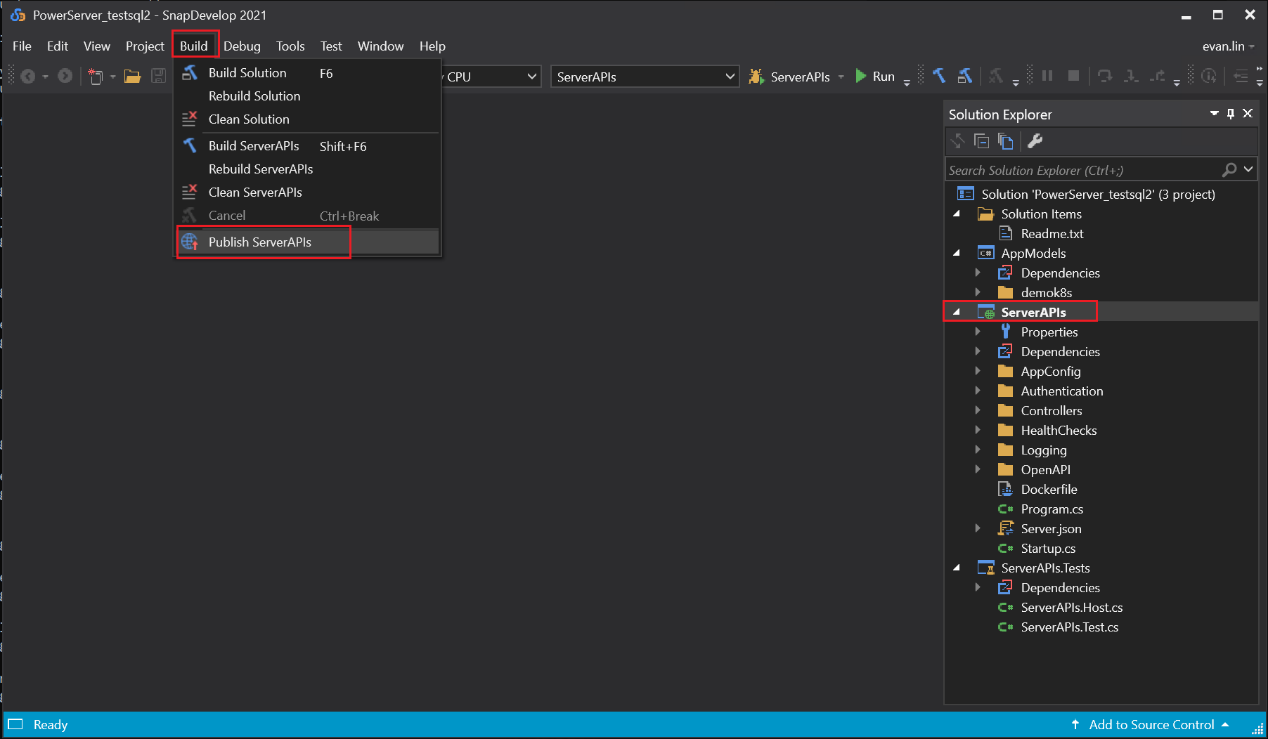Open the Debug menu
The height and width of the screenshot is (739, 1268).
tap(242, 46)
